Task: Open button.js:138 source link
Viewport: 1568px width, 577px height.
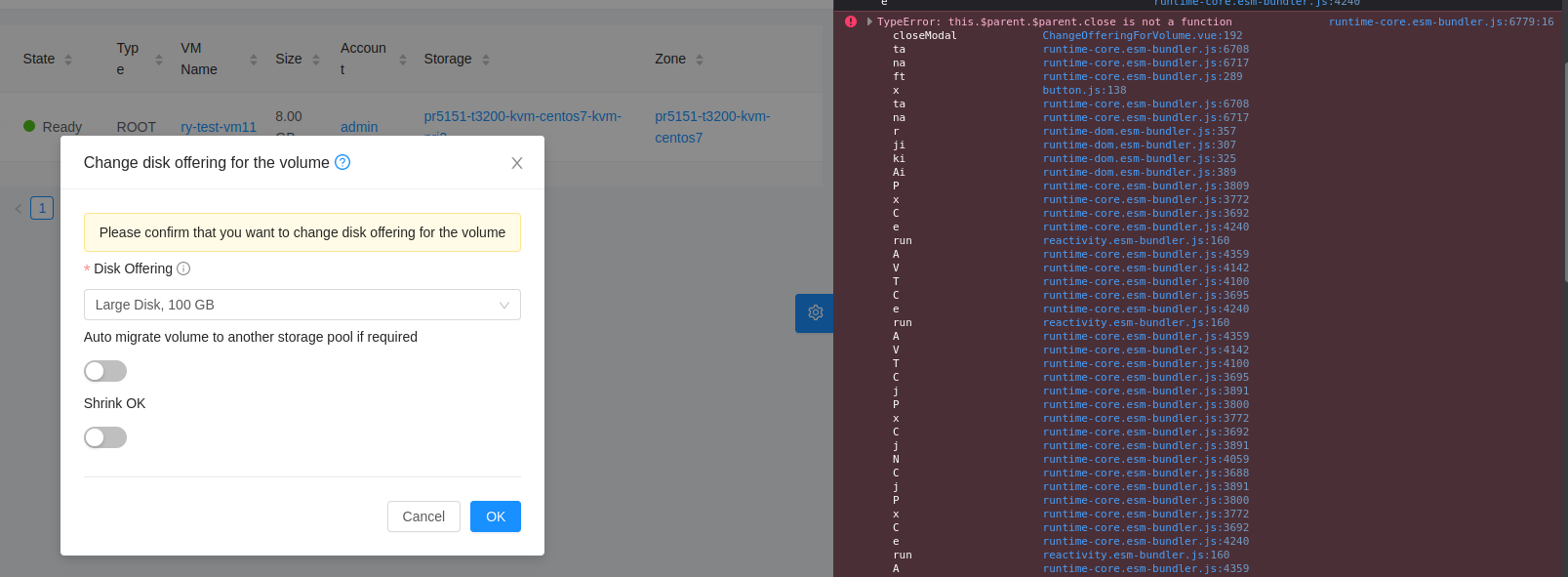Action: pyautogui.click(x=1084, y=90)
